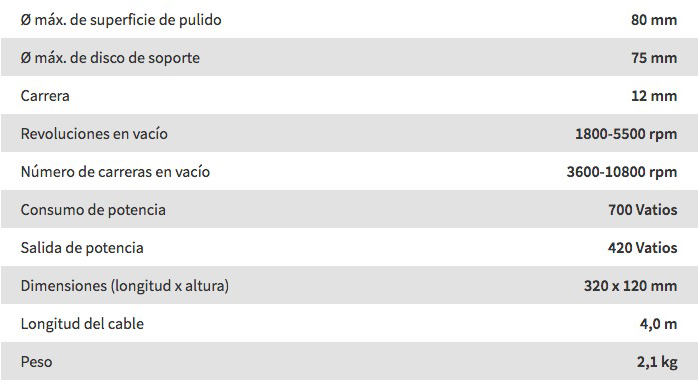This screenshot has width=699, height=381.
Task: Click the 'Ø máx. de superficie de pulido' label
Action: (121, 20)
